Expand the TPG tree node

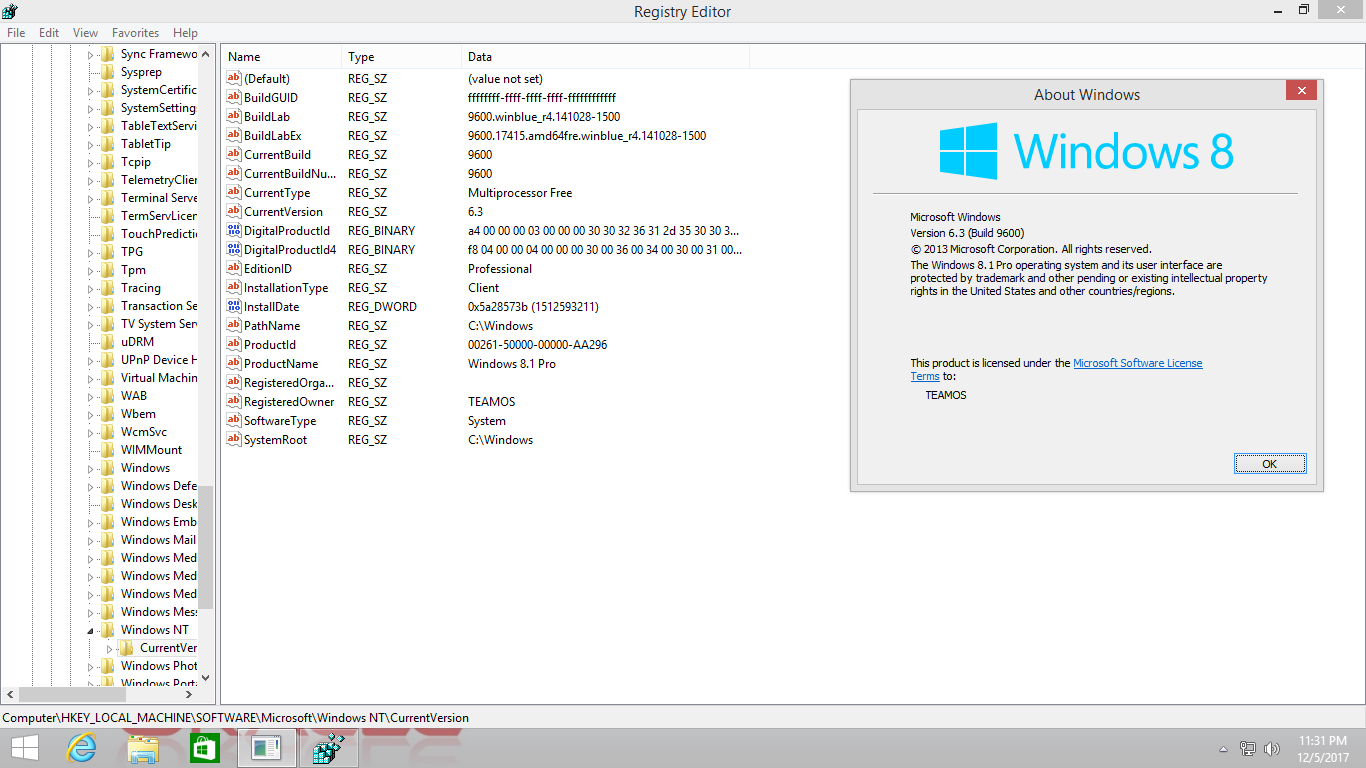coord(90,252)
